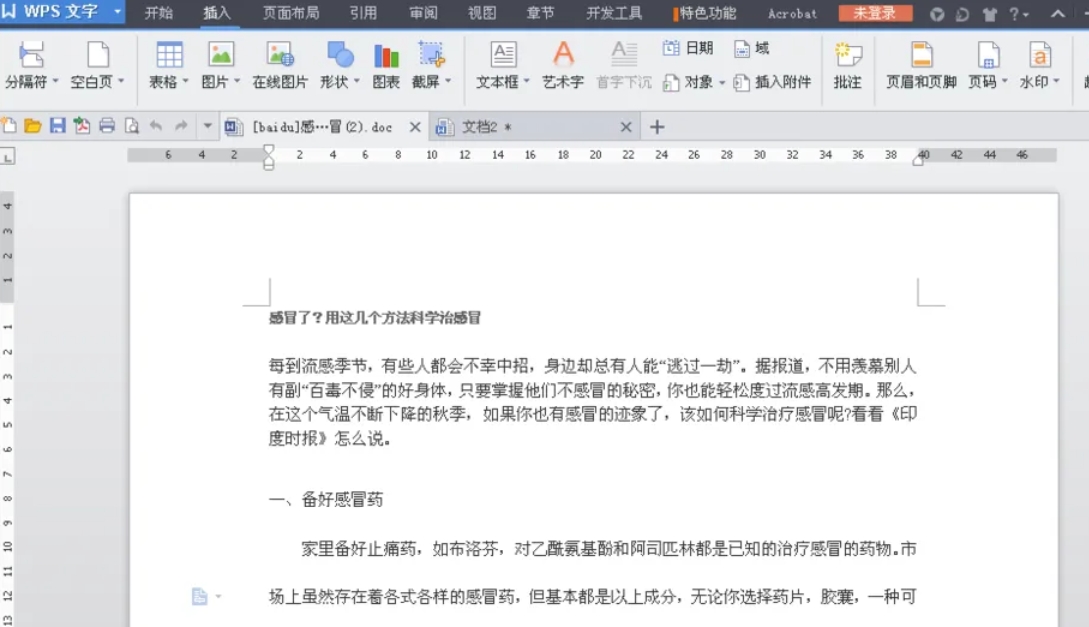This screenshot has width=1089, height=627.
Task: Undo the last action
Action: [x=155, y=125]
